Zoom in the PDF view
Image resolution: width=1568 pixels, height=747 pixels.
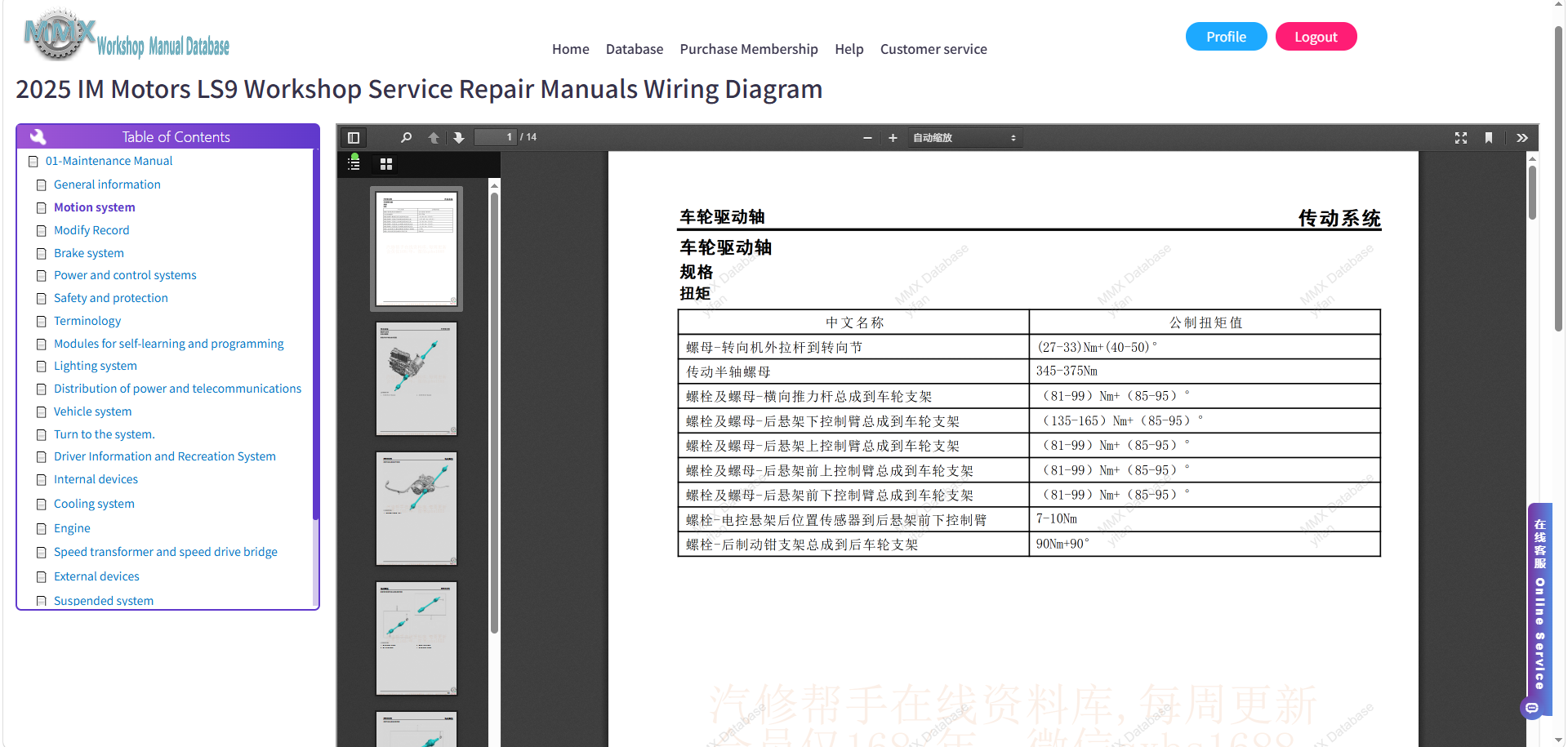click(x=893, y=138)
